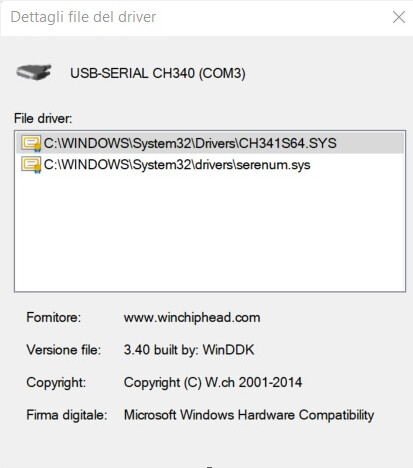
Task: Select the CH341S64.SYS certificate file icon
Action: (31, 143)
